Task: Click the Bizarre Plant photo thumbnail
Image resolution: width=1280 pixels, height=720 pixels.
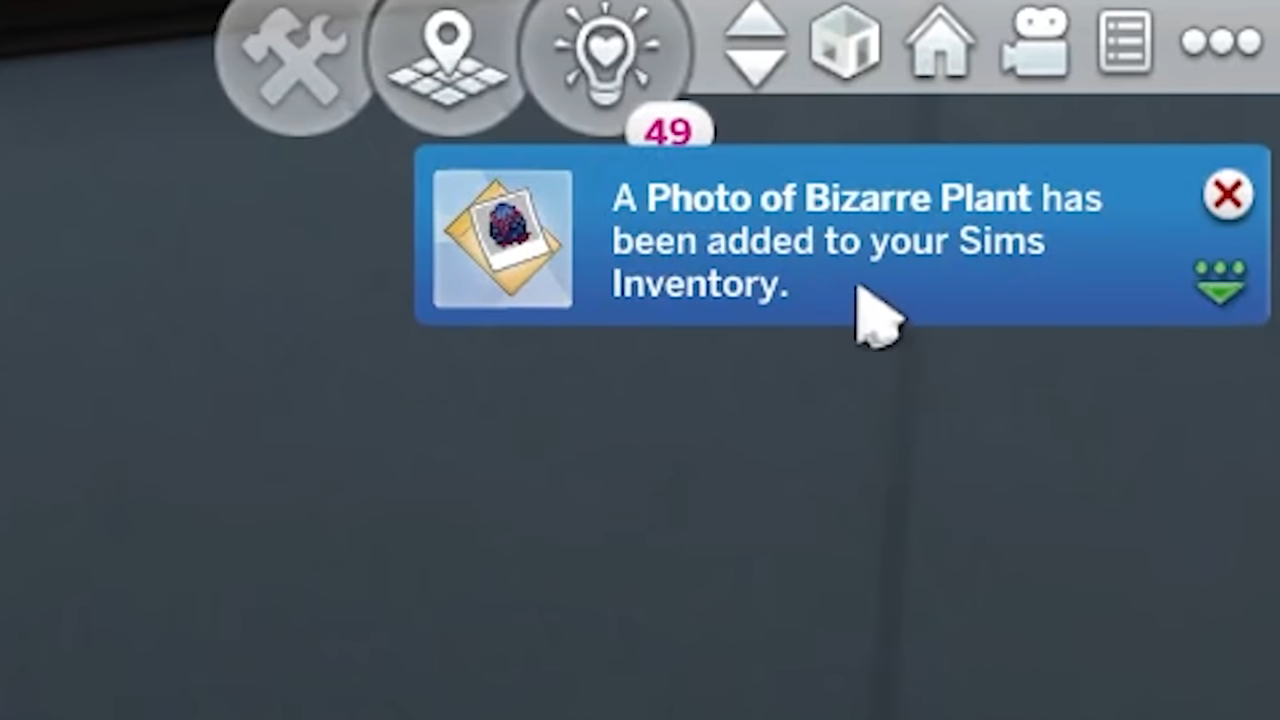Action: pyautogui.click(x=503, y=239)
